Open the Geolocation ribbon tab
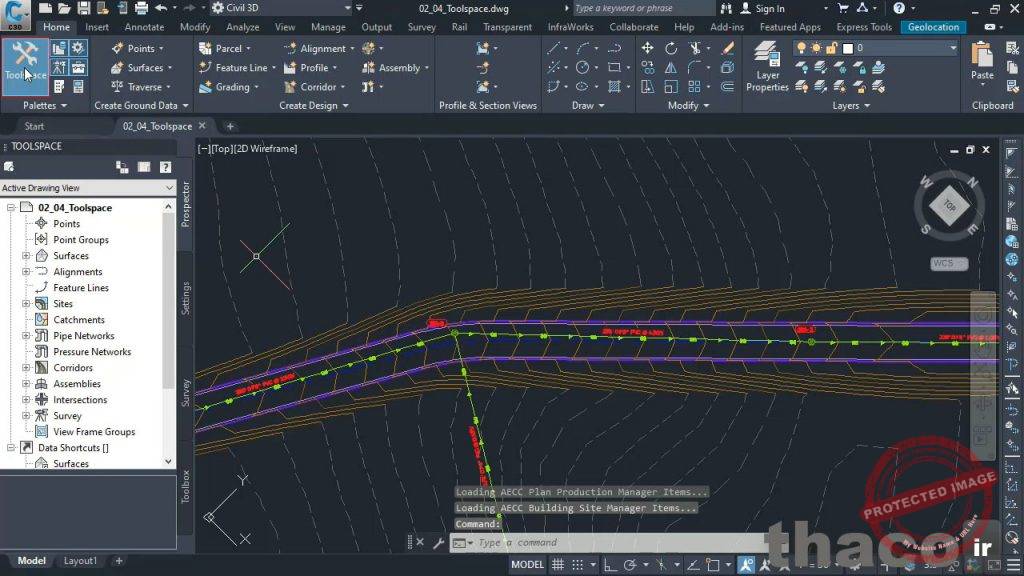1024x576 pixels. click(x=932, y=27)
